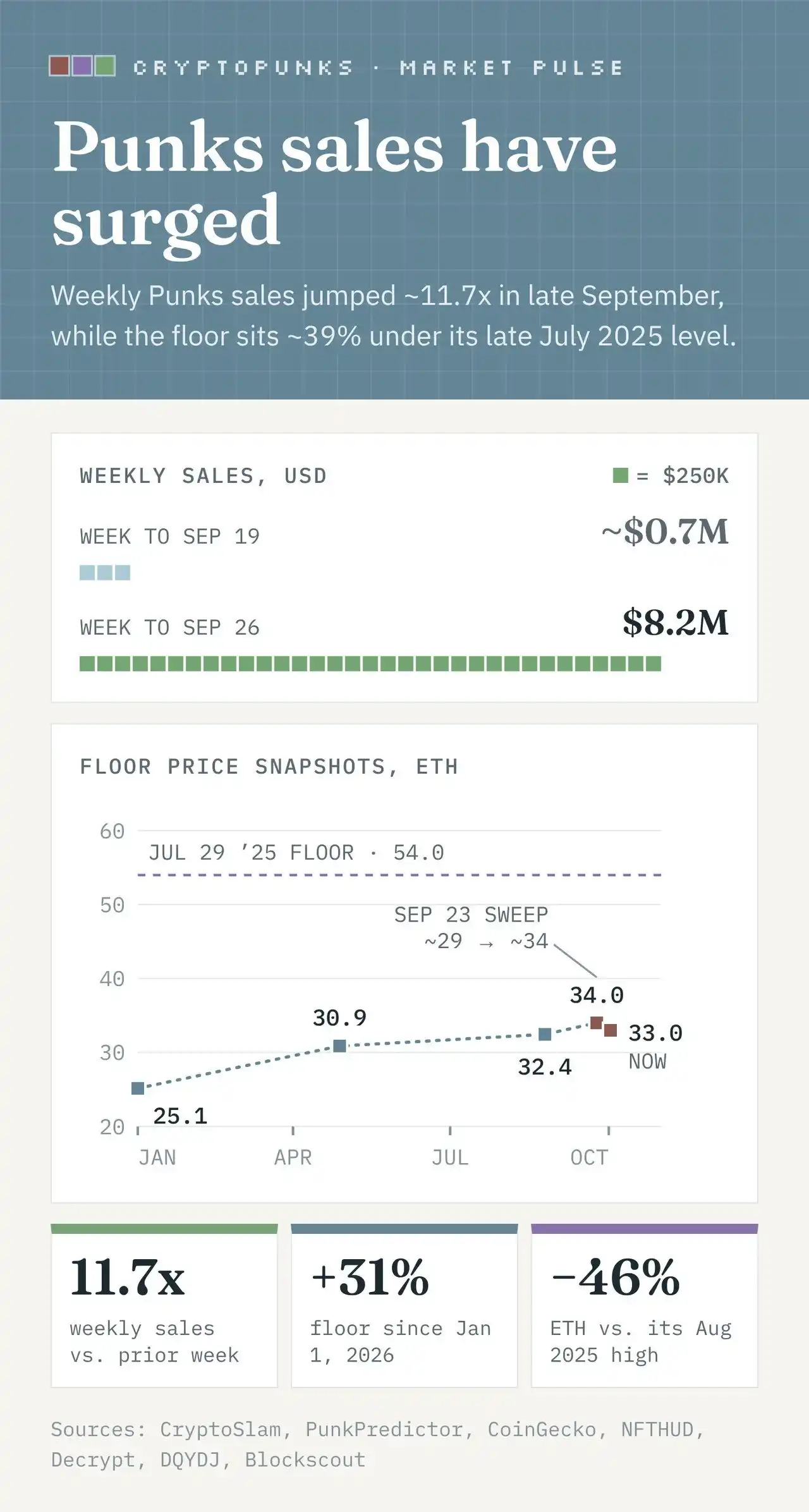This screenshot has height=1512, width=809.
Task: Click the light blue Week to Sep 19 bar
Action: (x=105, y=573)
